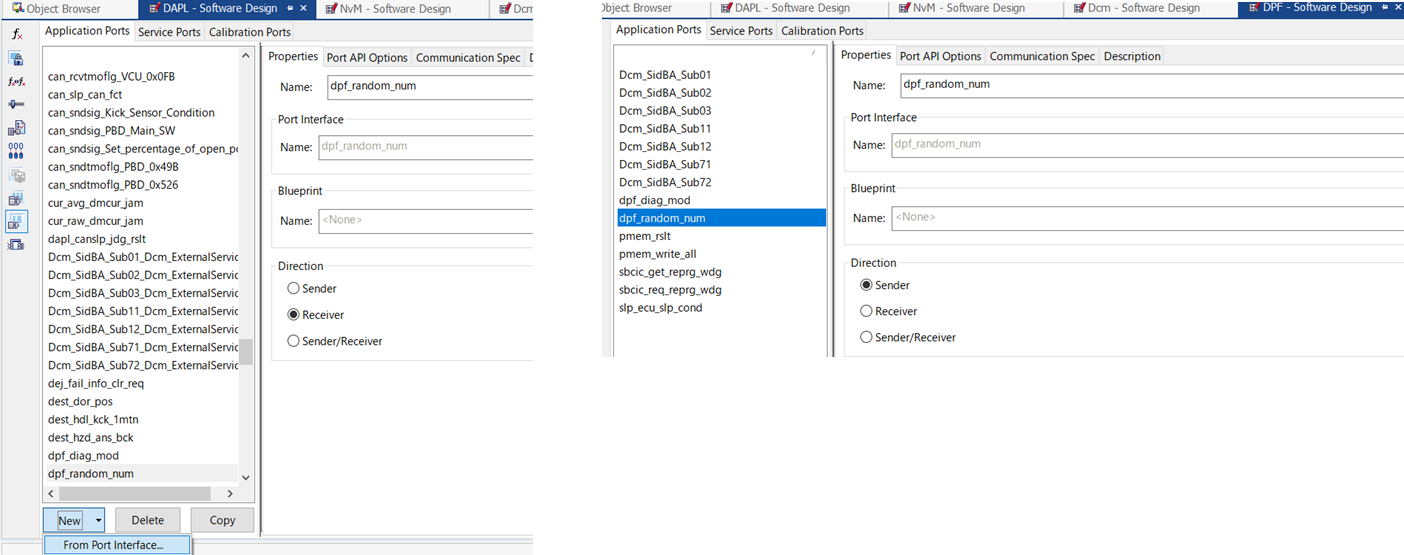Click the checklist blocks sidebar icon
This screenshot has height=555, width=1404.
[16, 128]
